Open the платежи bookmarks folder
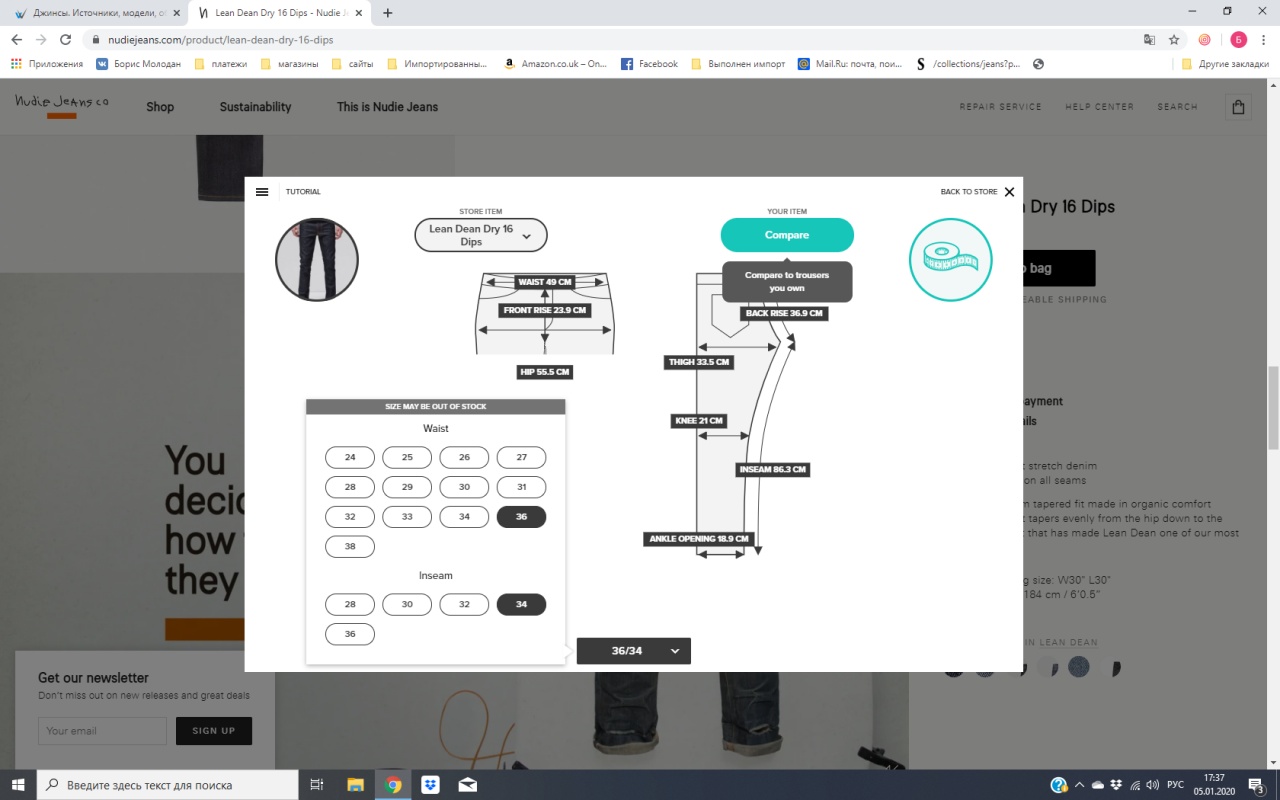The height and width of the screenshot is (800, 1280). click(220, 64)
